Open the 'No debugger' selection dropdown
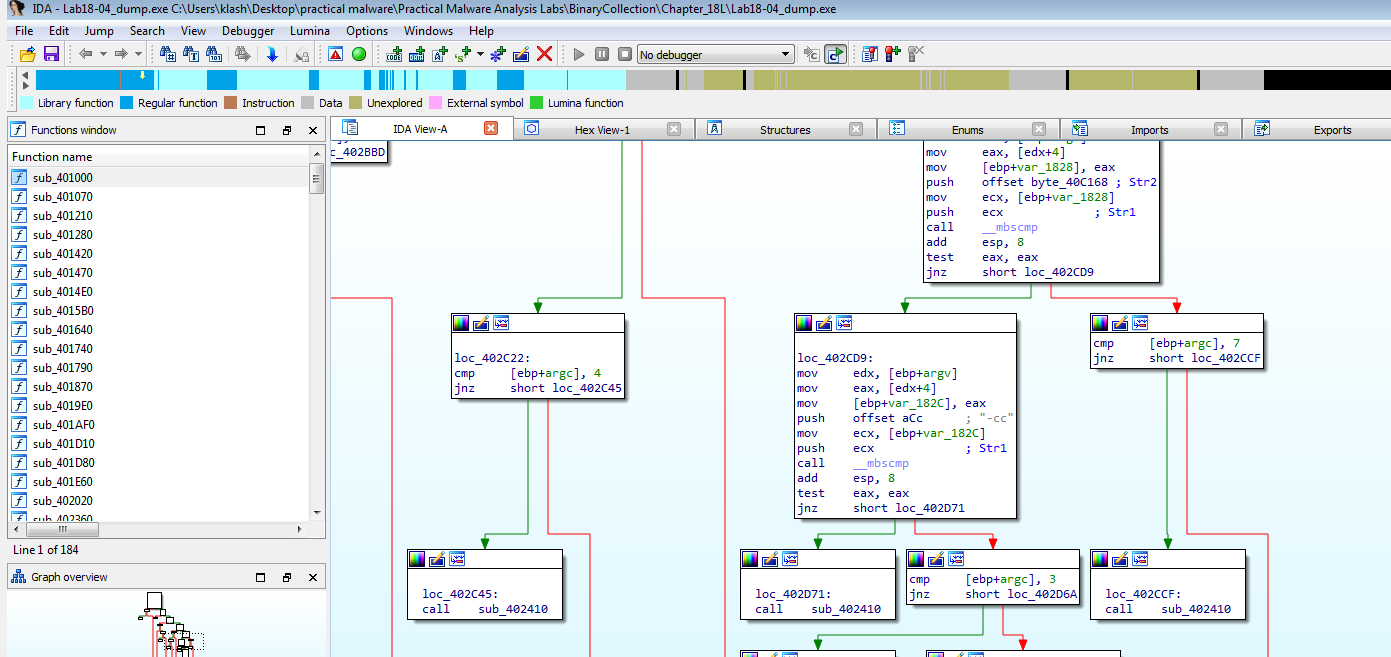This screenshot has height=657, width=1391. point(716,54)
